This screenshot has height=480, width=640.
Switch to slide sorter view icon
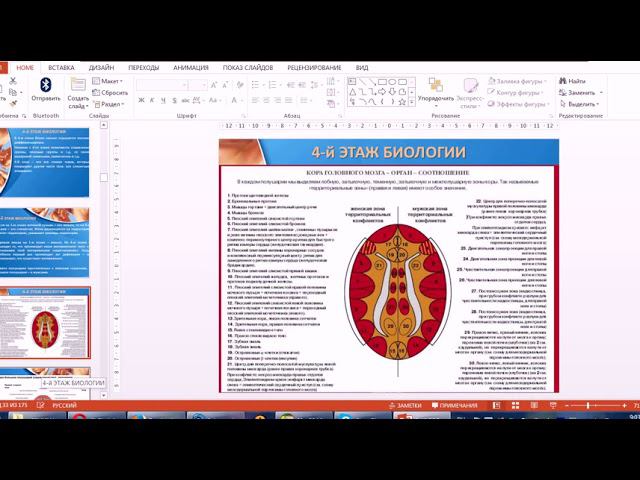point(515,405)
